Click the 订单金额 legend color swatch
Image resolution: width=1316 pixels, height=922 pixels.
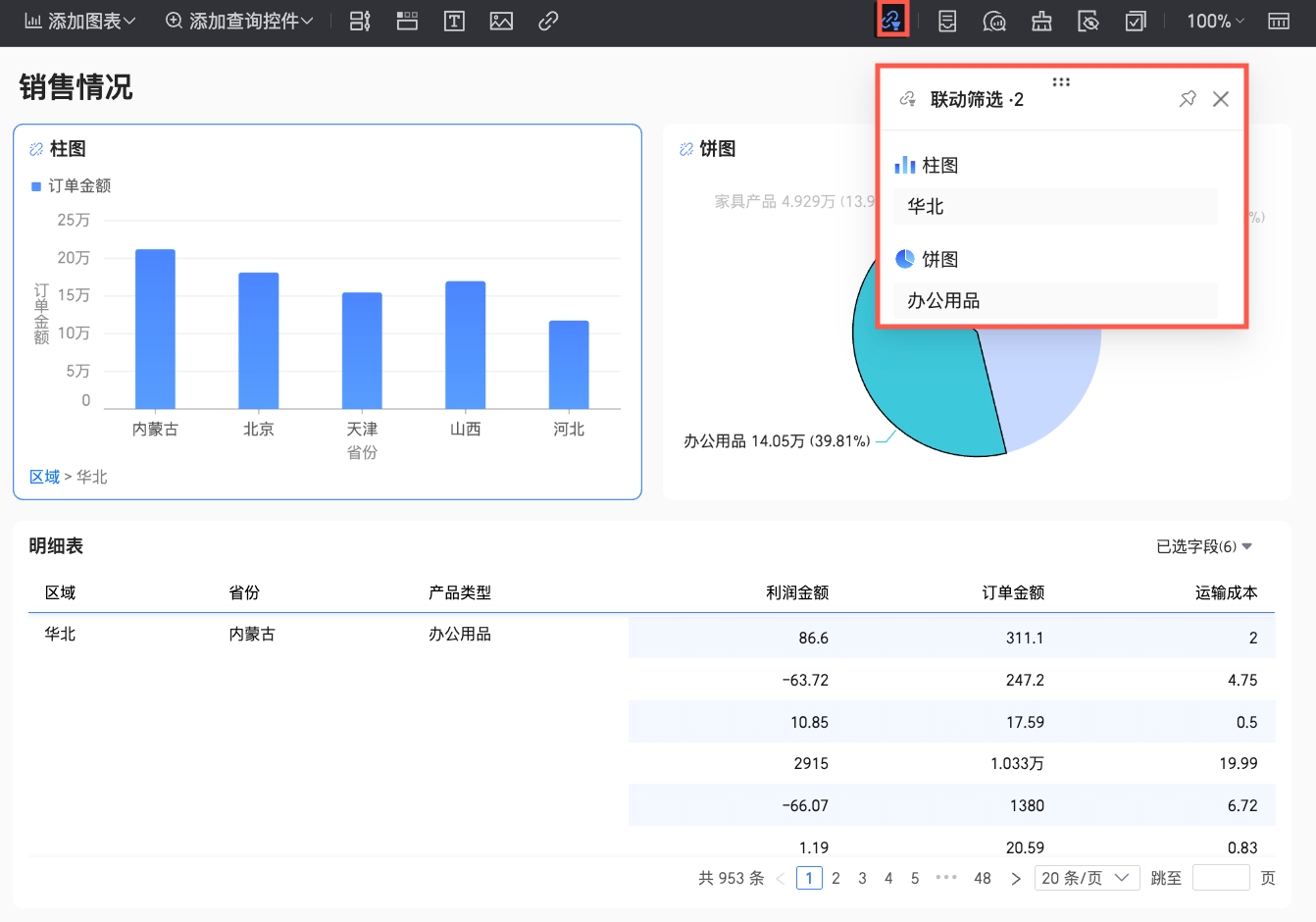tap(36, 186)
